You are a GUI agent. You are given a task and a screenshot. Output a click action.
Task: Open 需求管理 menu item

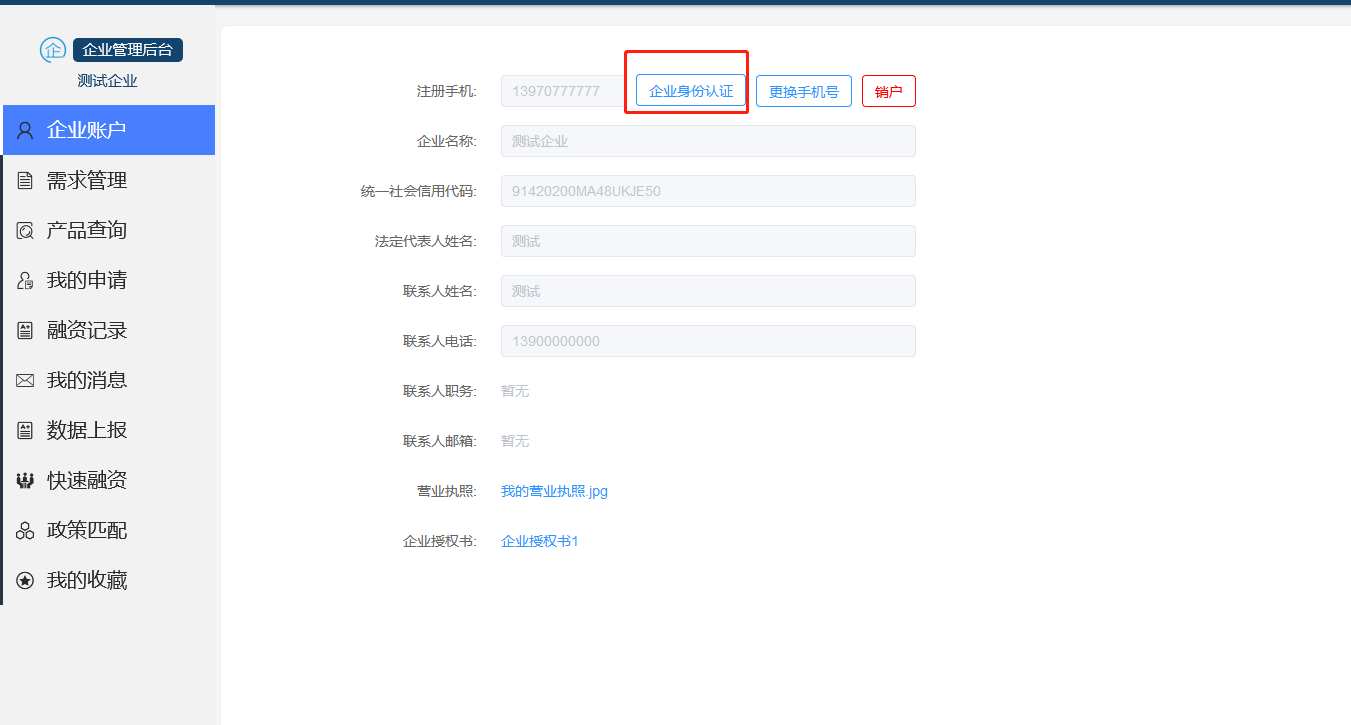(x=109, y=180)
